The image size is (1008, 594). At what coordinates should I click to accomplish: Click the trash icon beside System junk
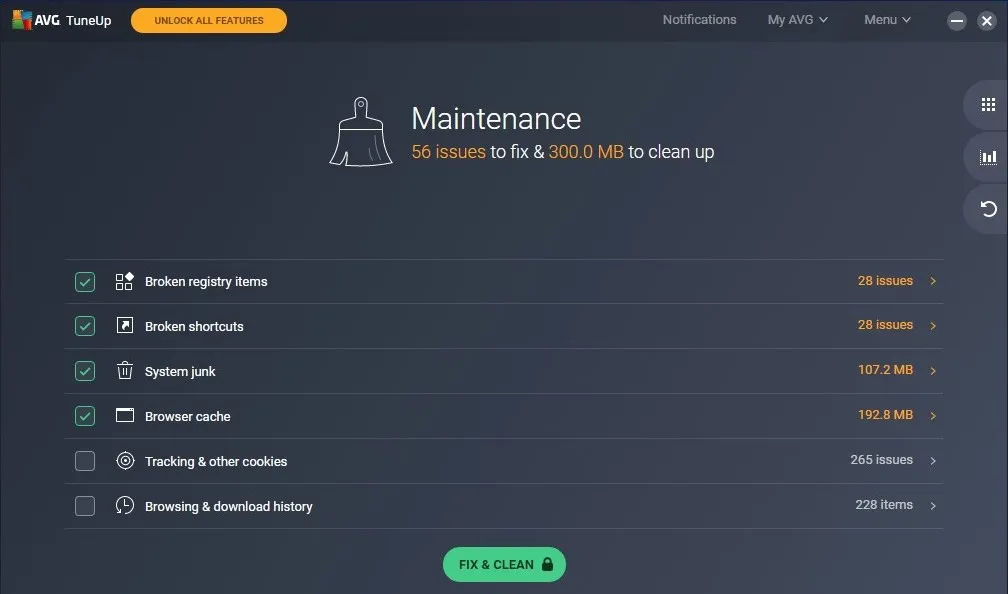124,370
